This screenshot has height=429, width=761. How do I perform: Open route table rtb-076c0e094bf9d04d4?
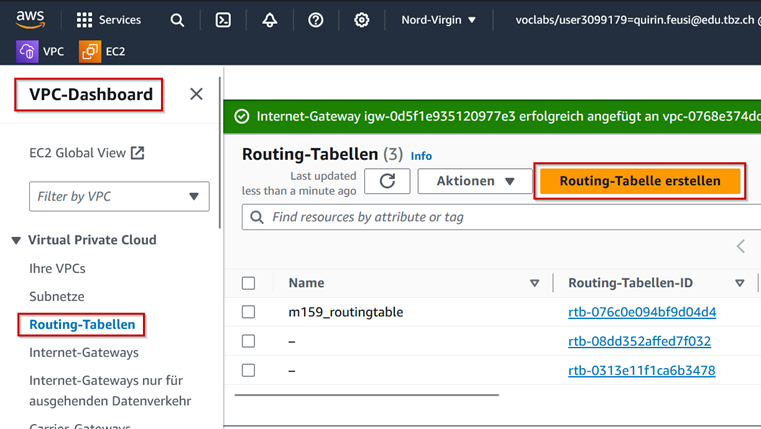click(x=642, y=312)
